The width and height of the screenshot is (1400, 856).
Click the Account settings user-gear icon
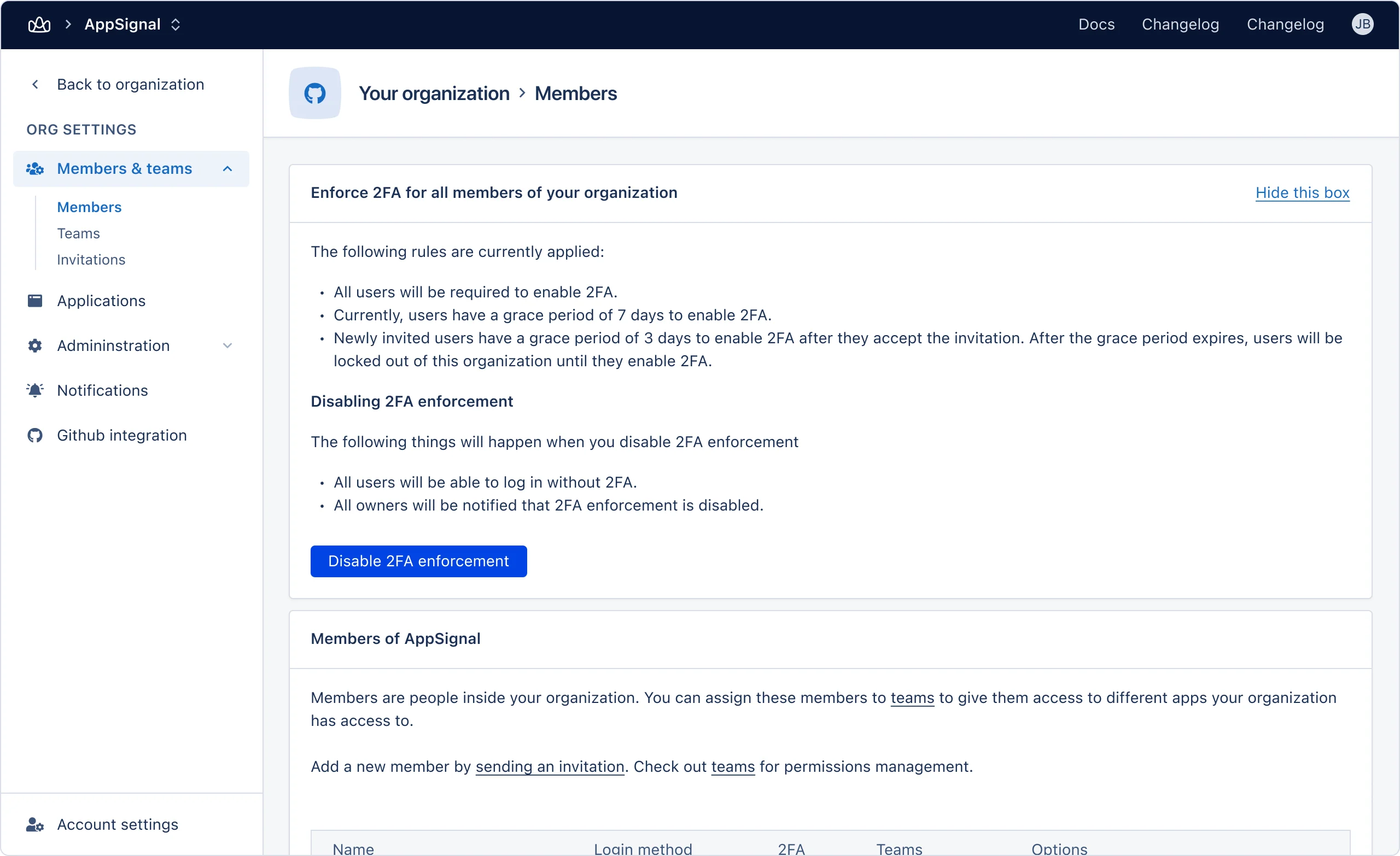(x=34, y=824)
